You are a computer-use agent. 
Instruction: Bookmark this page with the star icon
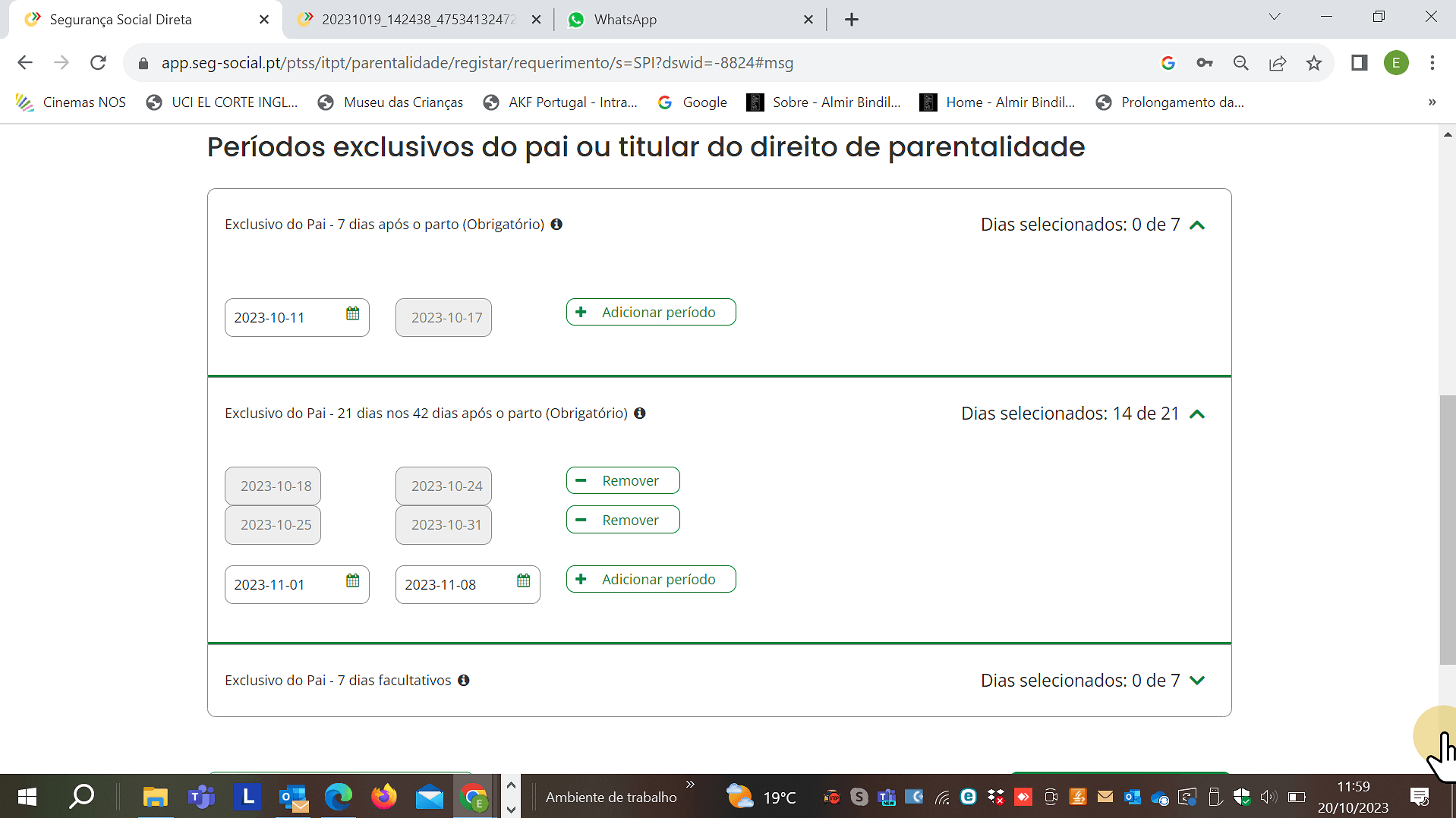(1314, 63)
